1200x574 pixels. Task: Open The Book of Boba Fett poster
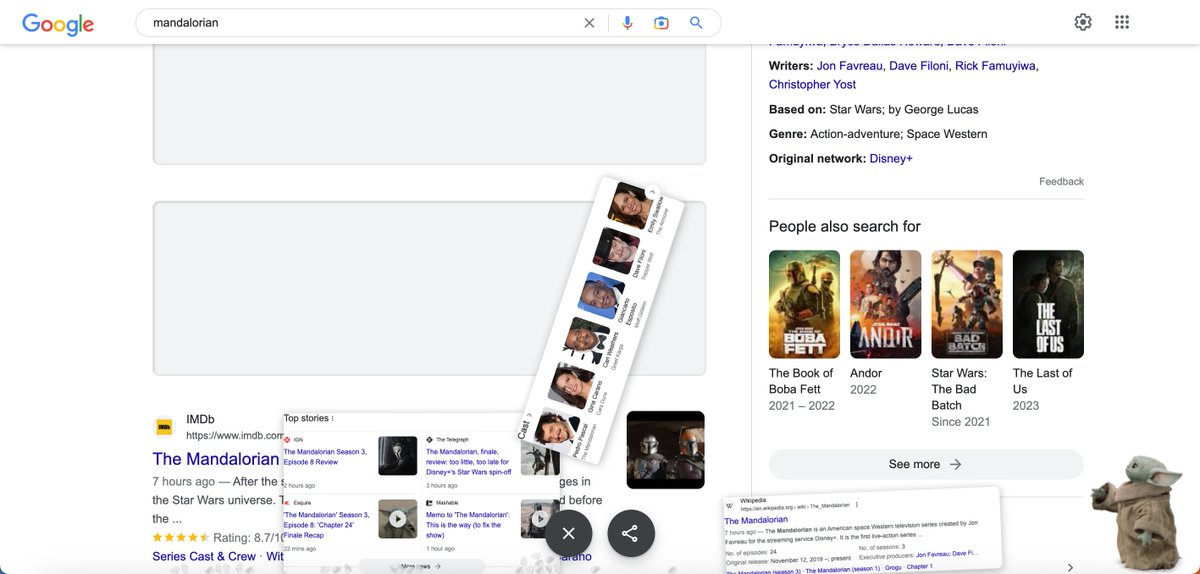click(804, 304)
